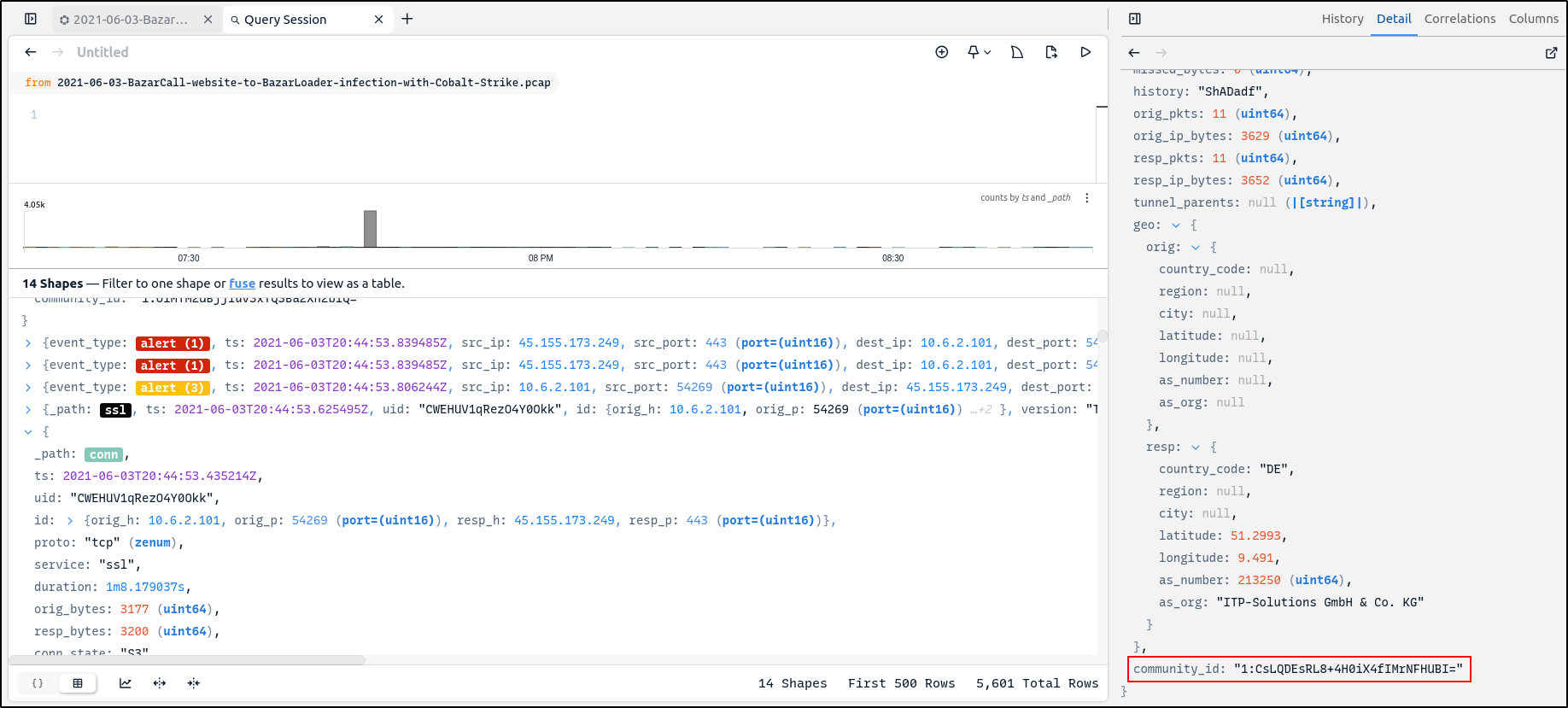Open detail in new window icon
This screenshot has height=708, width=1568.
coord(1551,53)
